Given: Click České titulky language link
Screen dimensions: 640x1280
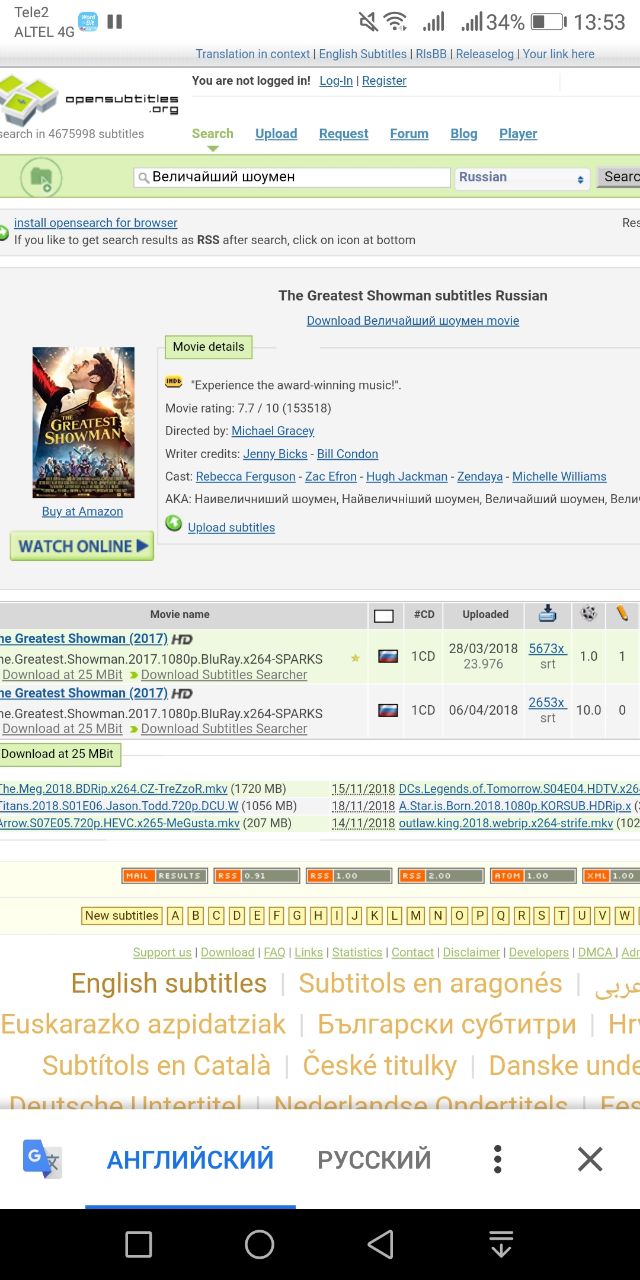Looking at the screenshot, I should pyautogui.click(x=380, y=1066).
